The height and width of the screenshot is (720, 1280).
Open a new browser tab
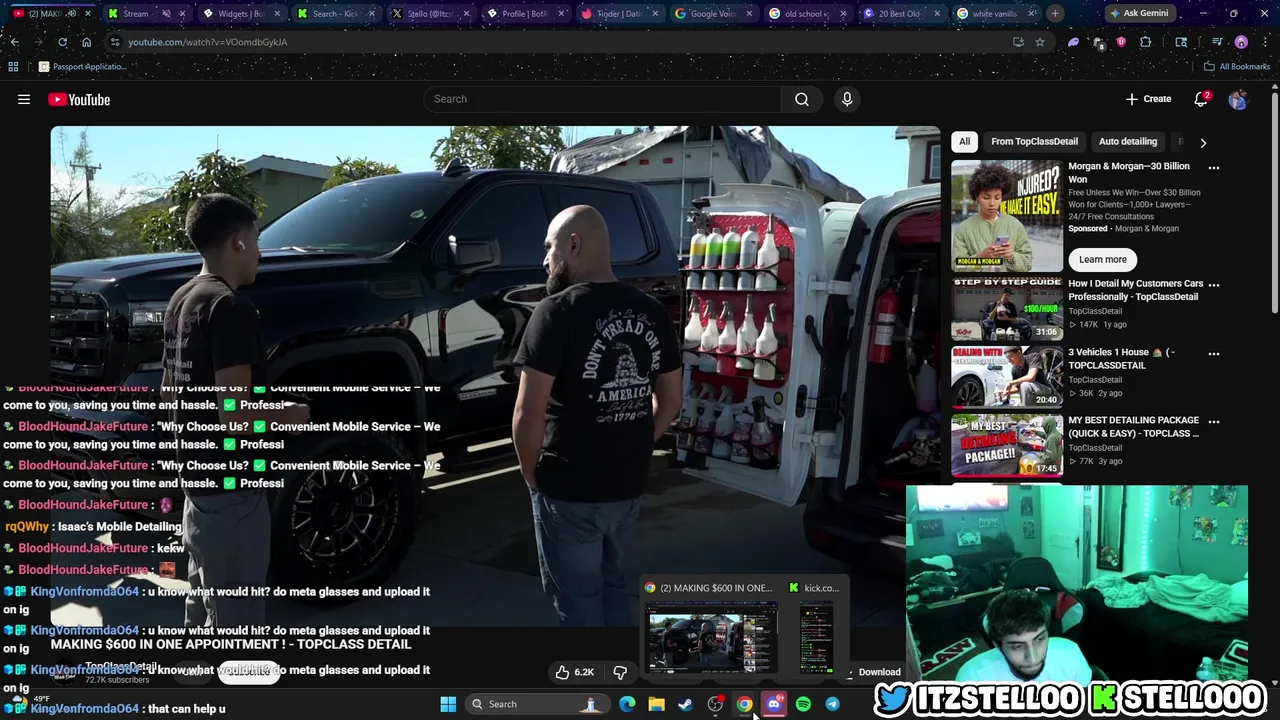point(1055,14)
